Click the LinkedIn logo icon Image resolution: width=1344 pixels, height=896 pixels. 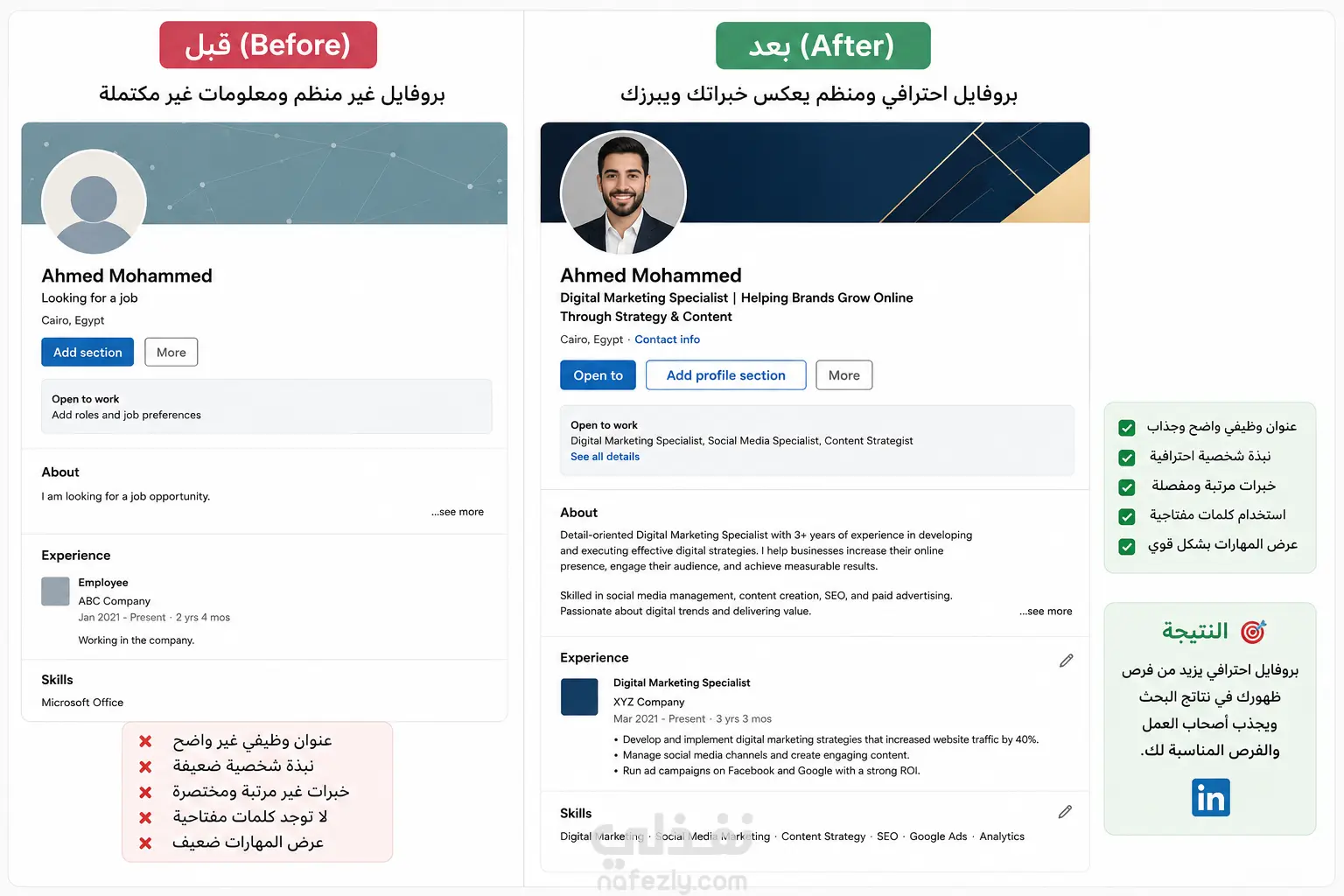coord(1210,797)
